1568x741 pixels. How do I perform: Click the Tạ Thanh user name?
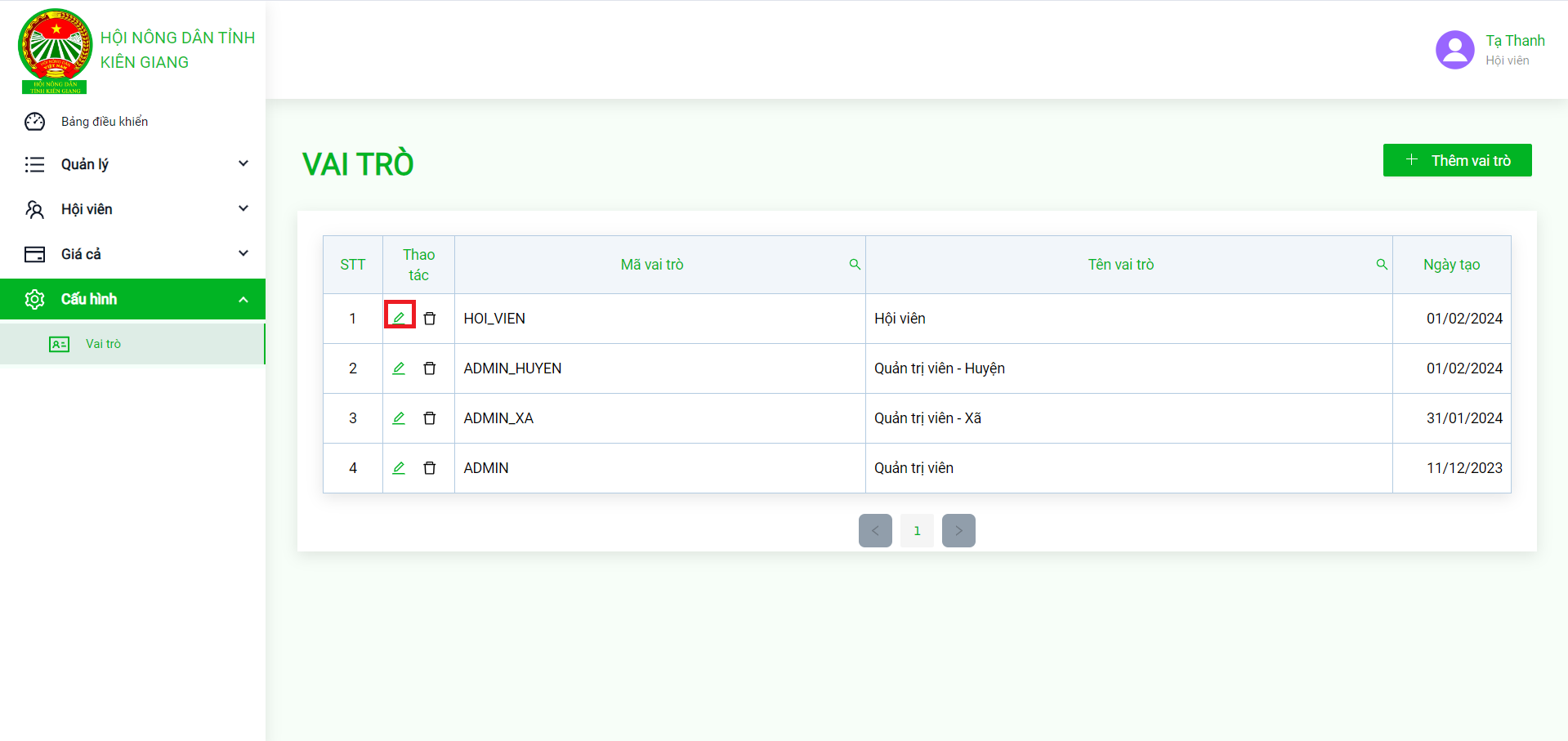tap(1515, 41)
